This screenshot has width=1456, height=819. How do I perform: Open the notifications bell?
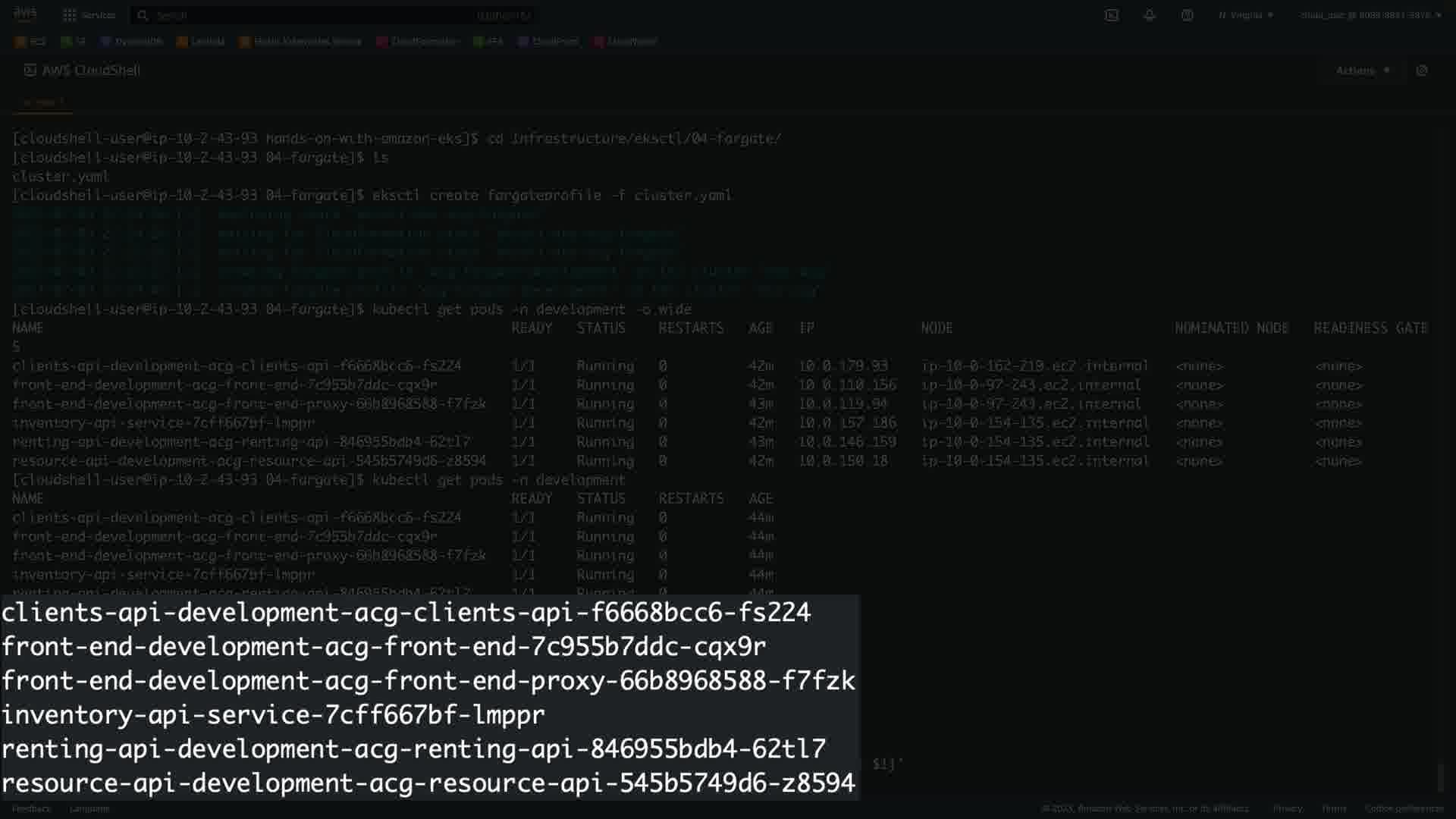[x=1149, y=15]
